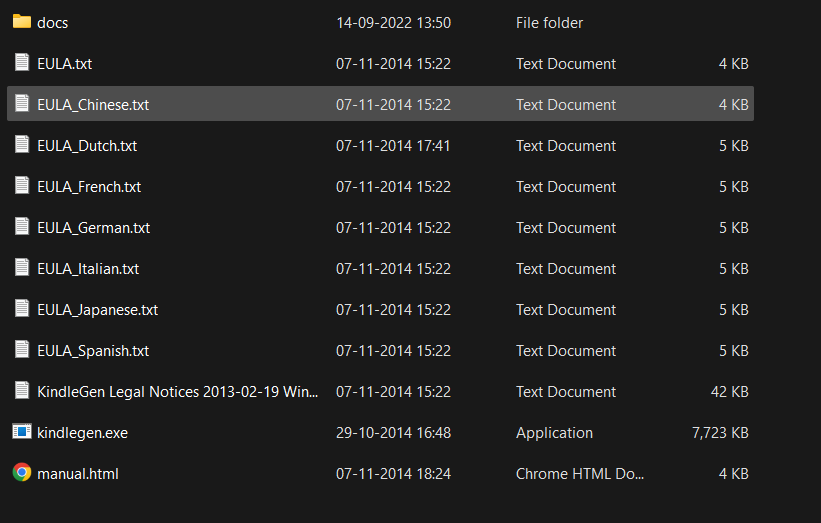Select the EULA_Spanish.txt file name

tap(93, 351)
